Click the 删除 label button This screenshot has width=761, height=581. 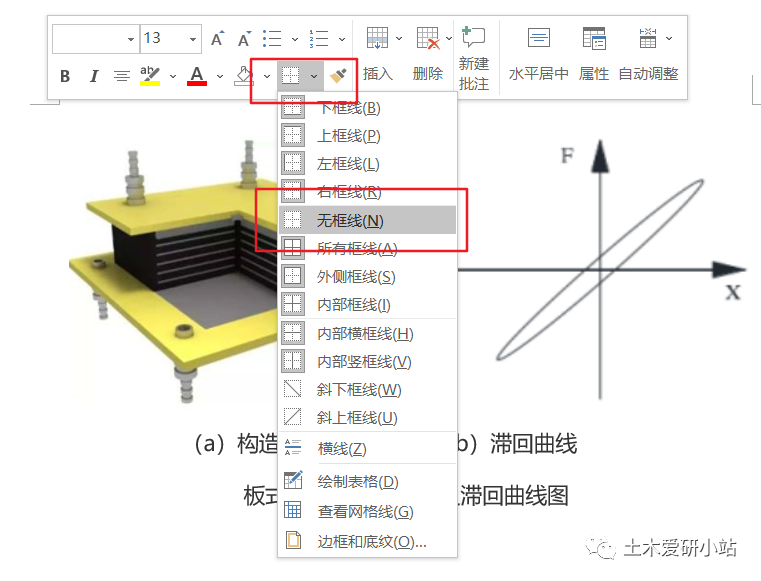(428, 74)
